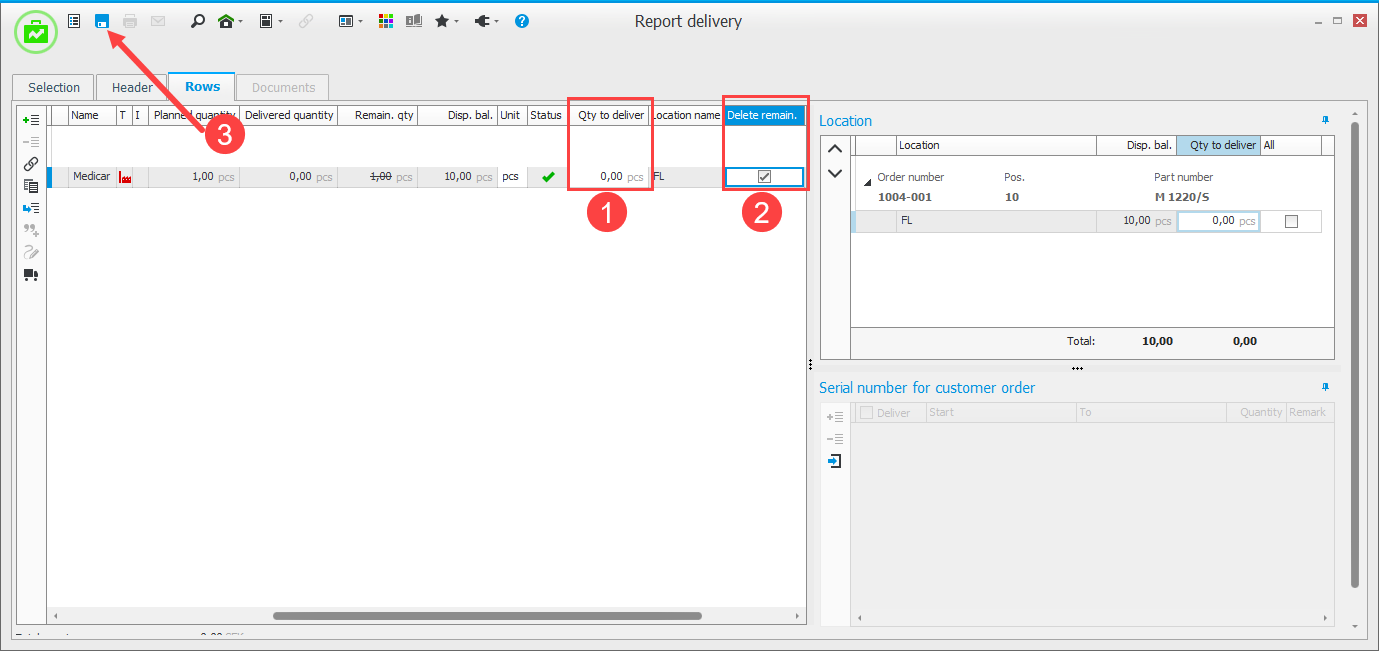Open the magnifying glass search tool

coord(197,21)
